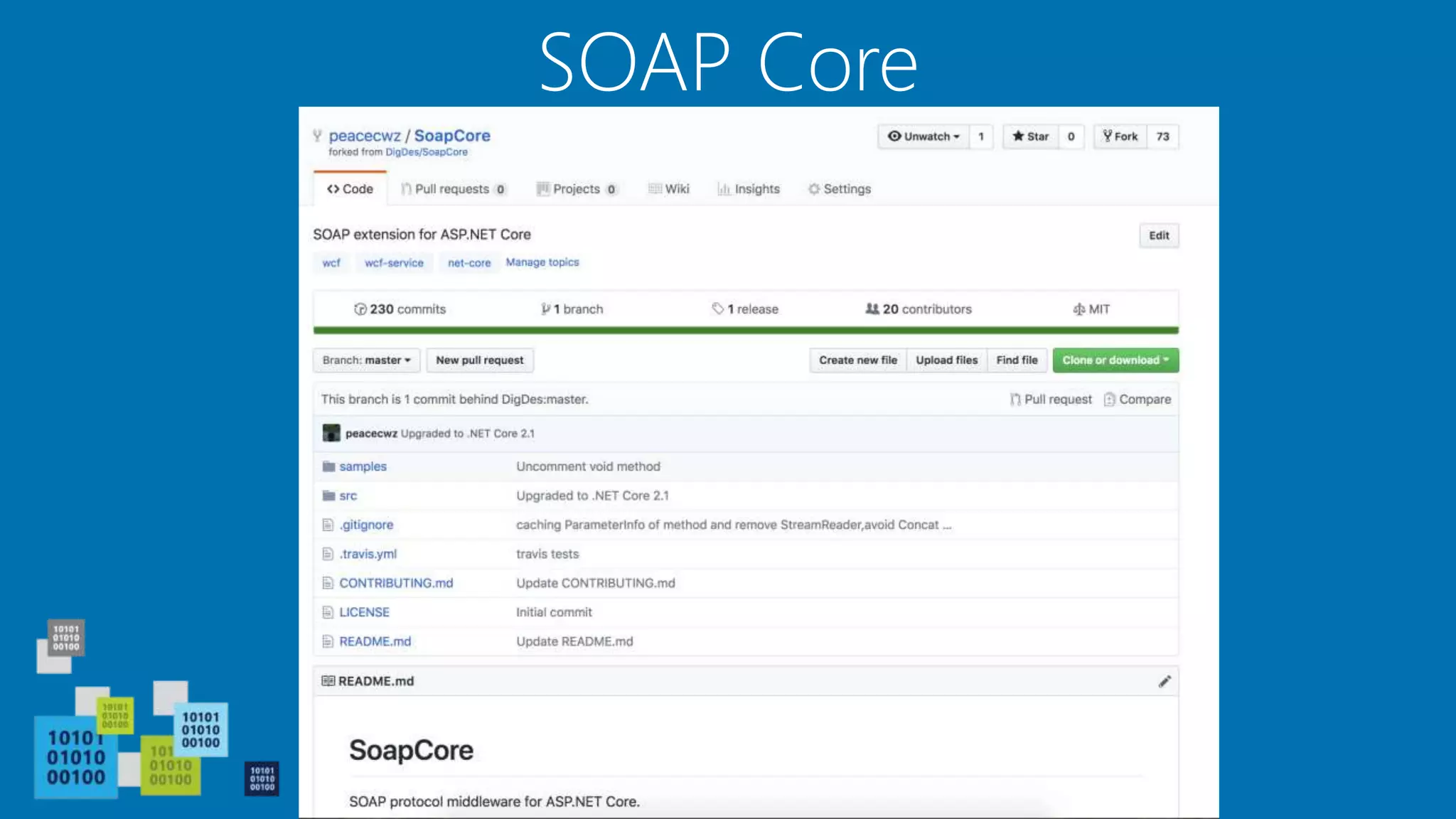Open the Settings tab

point(839,189)
